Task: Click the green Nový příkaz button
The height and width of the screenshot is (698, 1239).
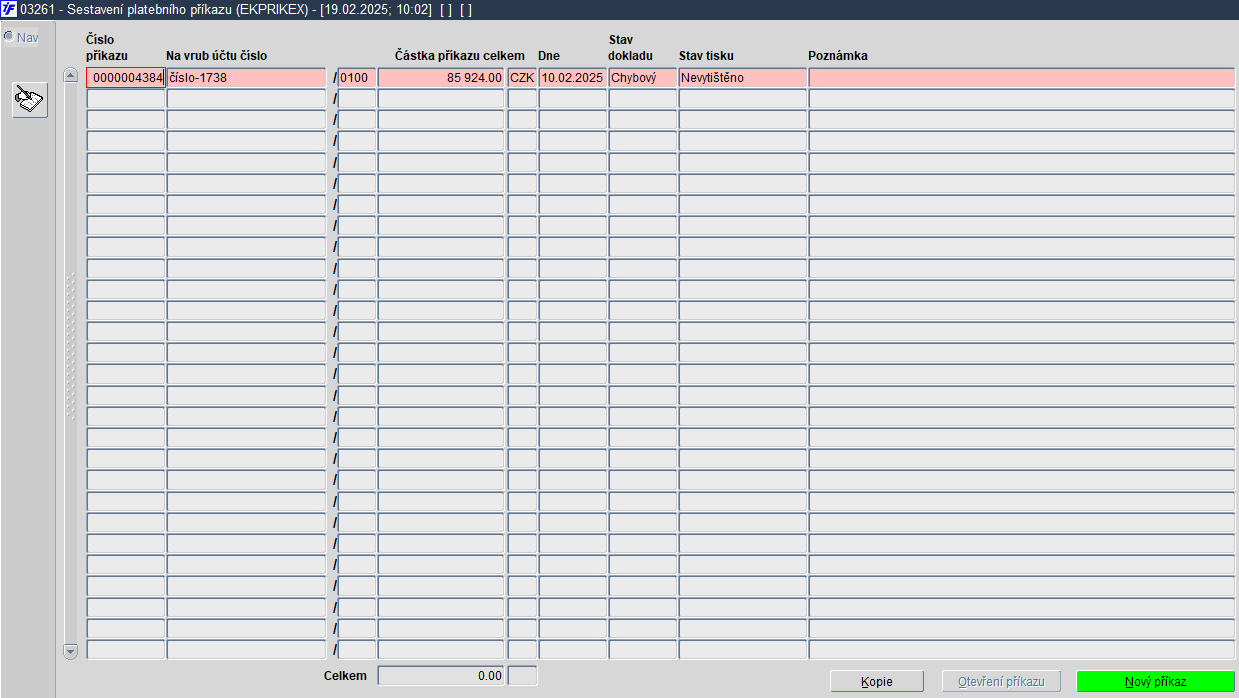Action: pos(1155,682)
